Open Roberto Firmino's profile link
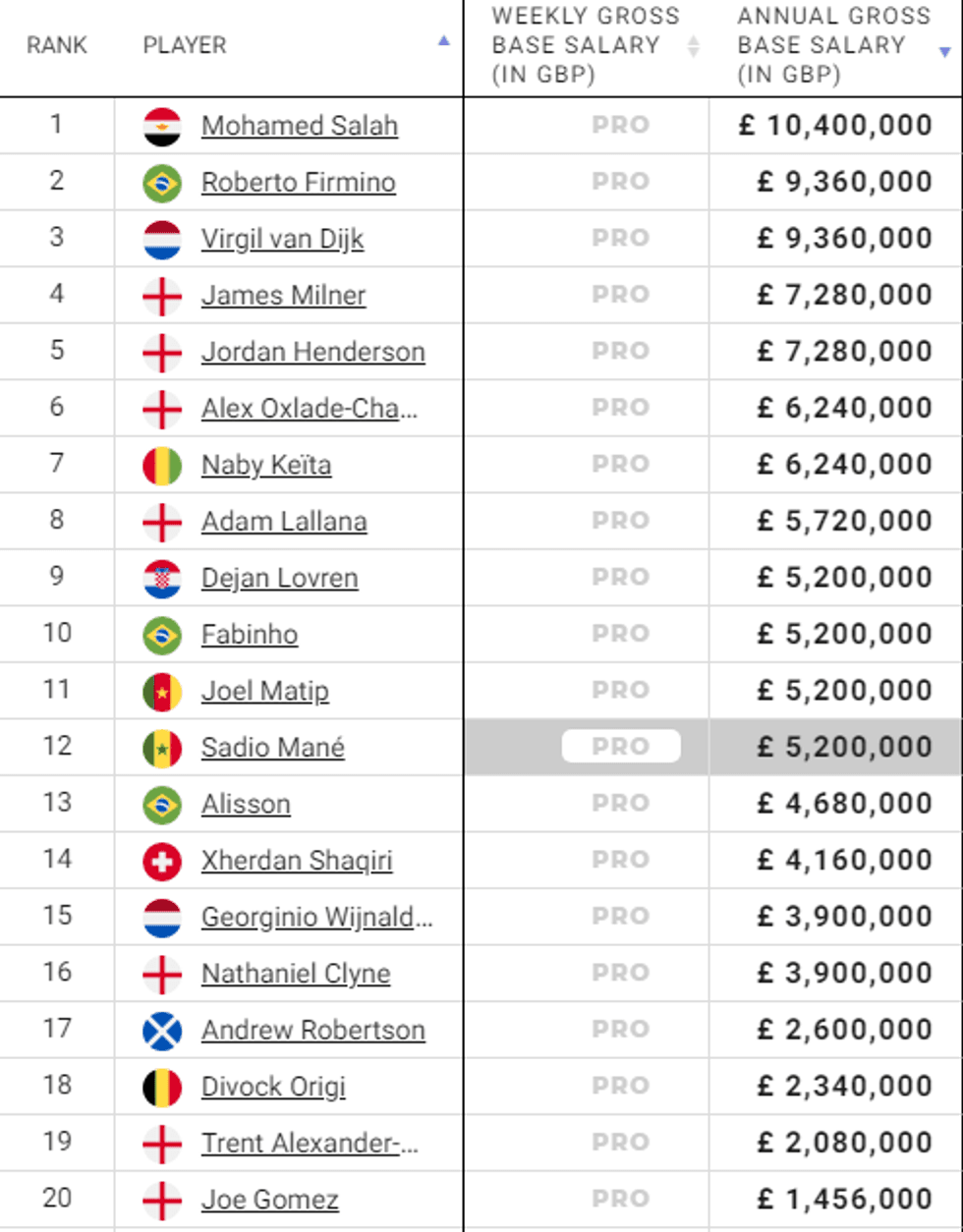Viewport: 963px width, 1232px height. [x=298, y=183]
